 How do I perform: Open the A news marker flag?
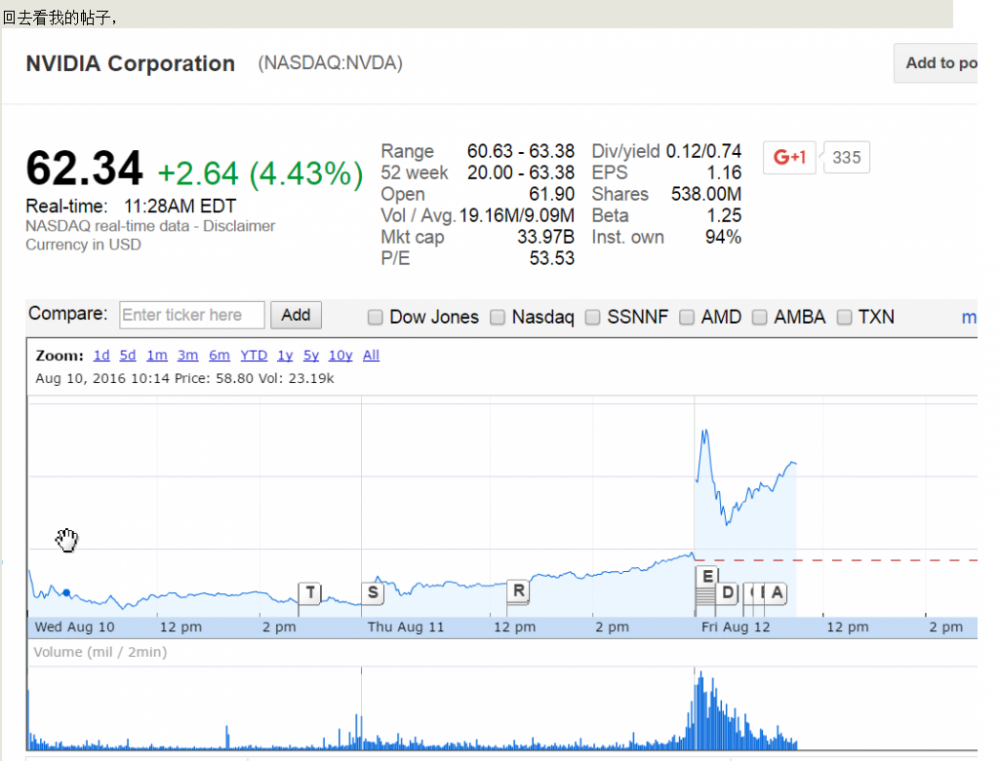(x=776, y=593)
